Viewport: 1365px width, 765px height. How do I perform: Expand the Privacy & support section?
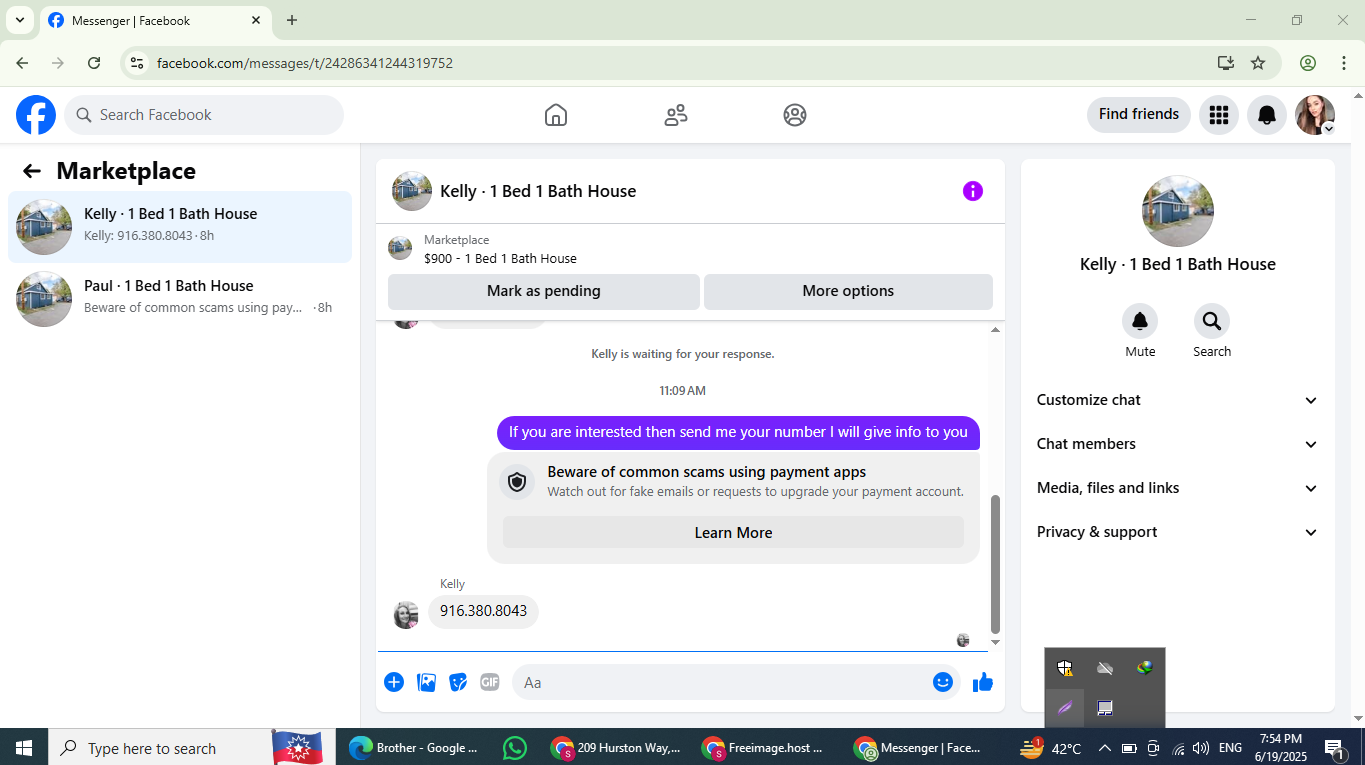(1178, 532)
